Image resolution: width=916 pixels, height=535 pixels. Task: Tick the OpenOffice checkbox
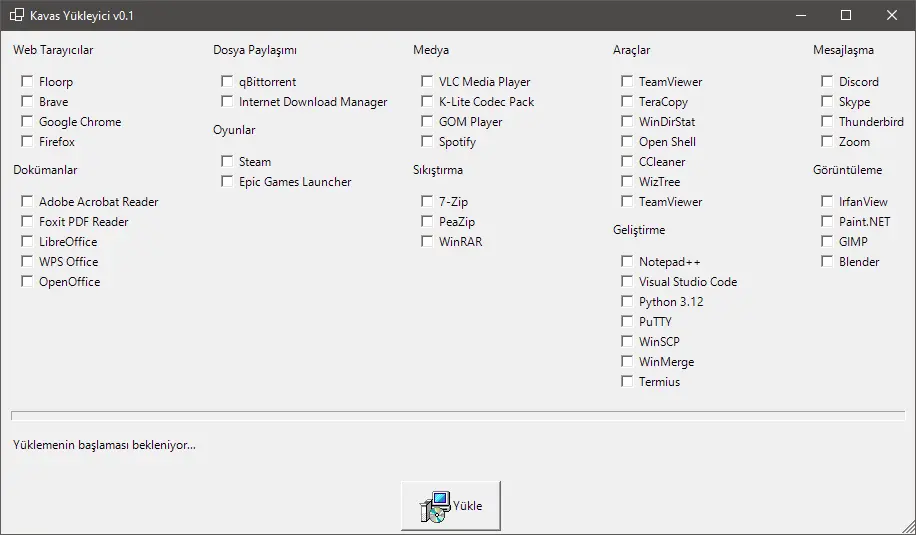tap(27, 281)
